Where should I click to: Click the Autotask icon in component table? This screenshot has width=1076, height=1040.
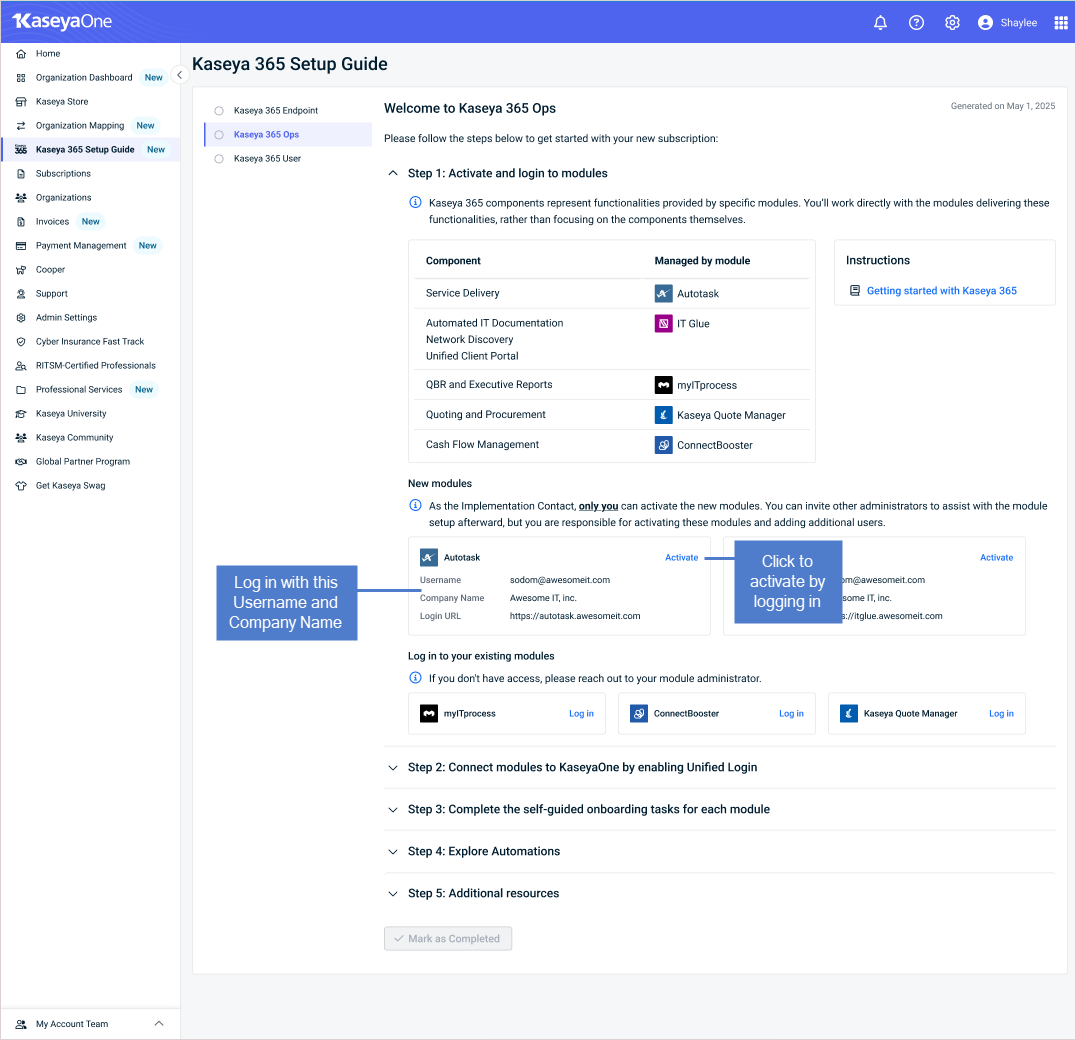[x=664, y=294]
